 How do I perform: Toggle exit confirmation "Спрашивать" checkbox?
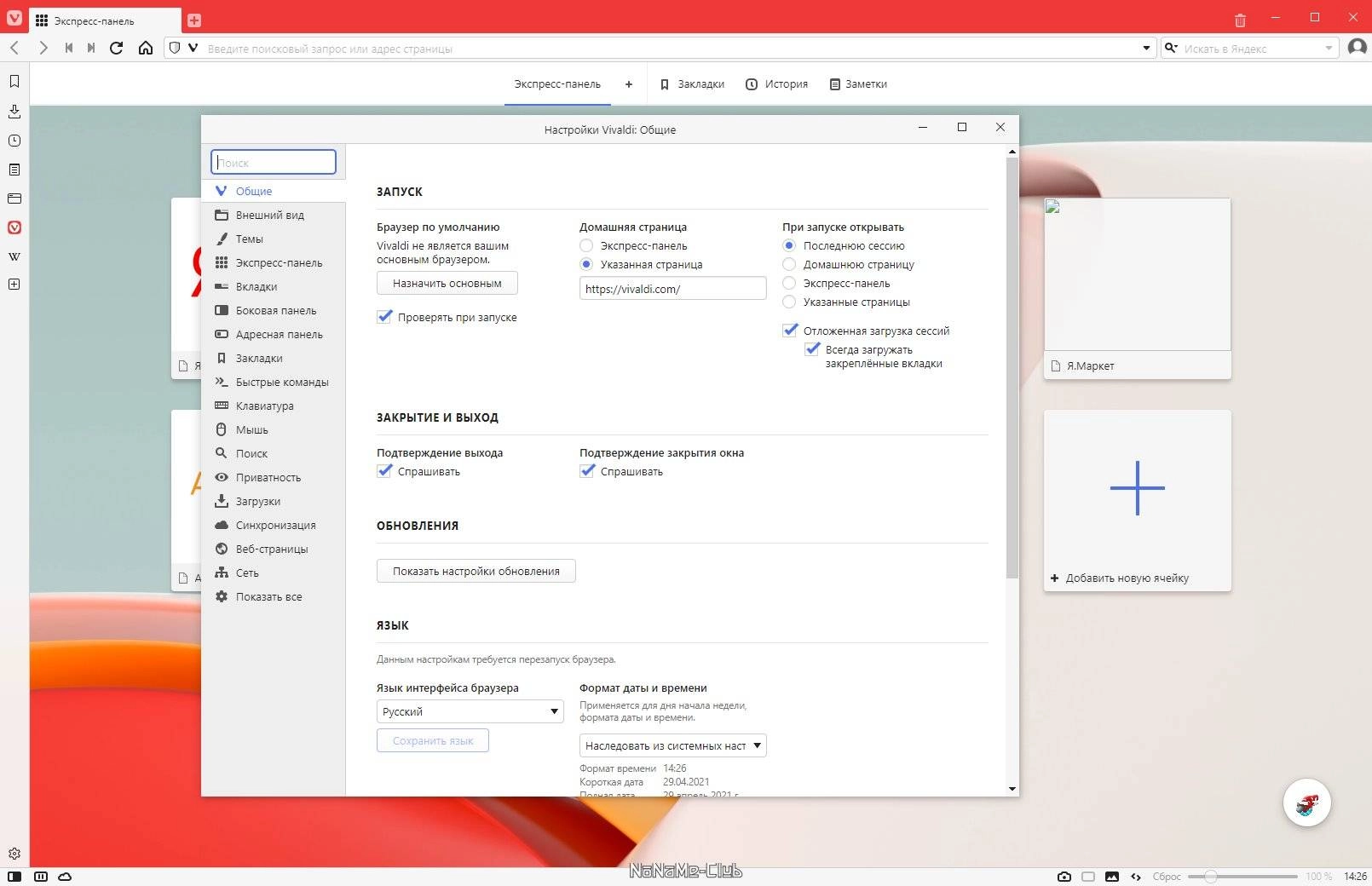click(384, 471)
